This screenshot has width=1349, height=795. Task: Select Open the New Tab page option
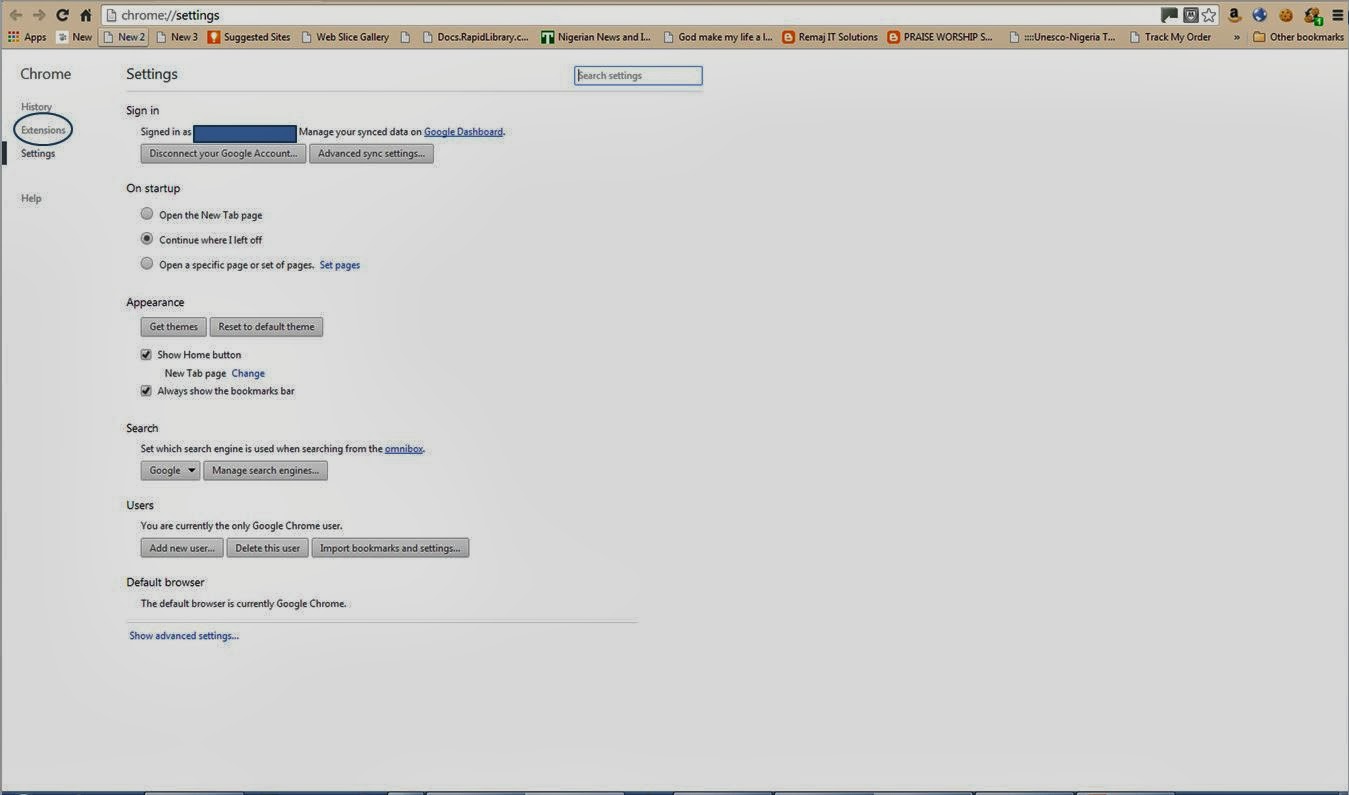coord(147,214)
